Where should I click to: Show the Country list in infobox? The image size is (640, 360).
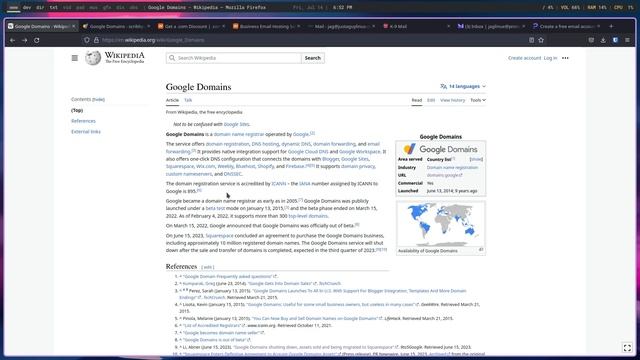[x=476, y=159]
